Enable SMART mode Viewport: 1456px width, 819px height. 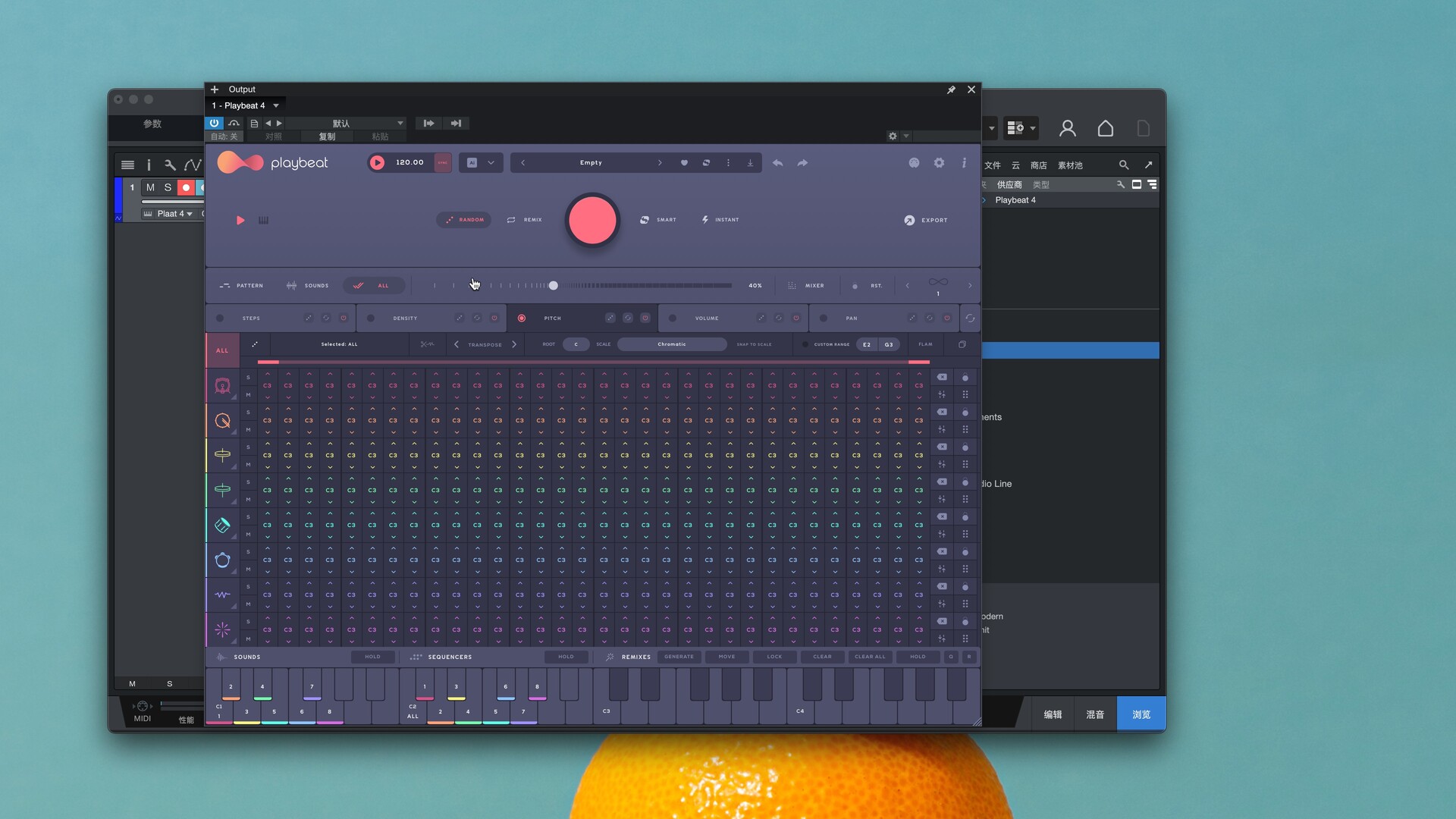click(x=658, y=220)
